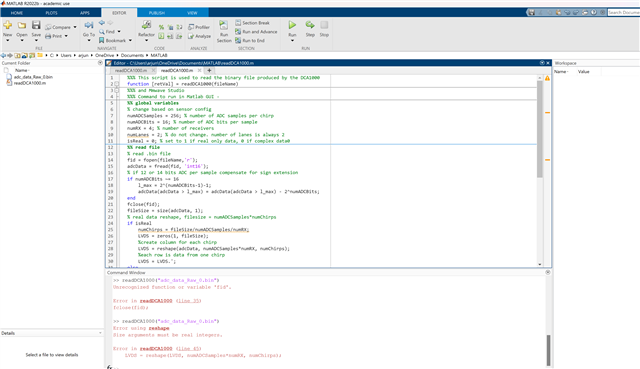Click the Paste icon in quick access toolbar
The image size is (640, 369).
pos(558,13)
